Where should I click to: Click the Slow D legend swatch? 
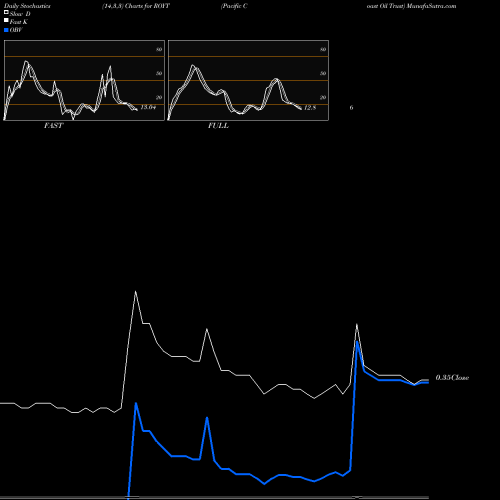tap(6, 12)
